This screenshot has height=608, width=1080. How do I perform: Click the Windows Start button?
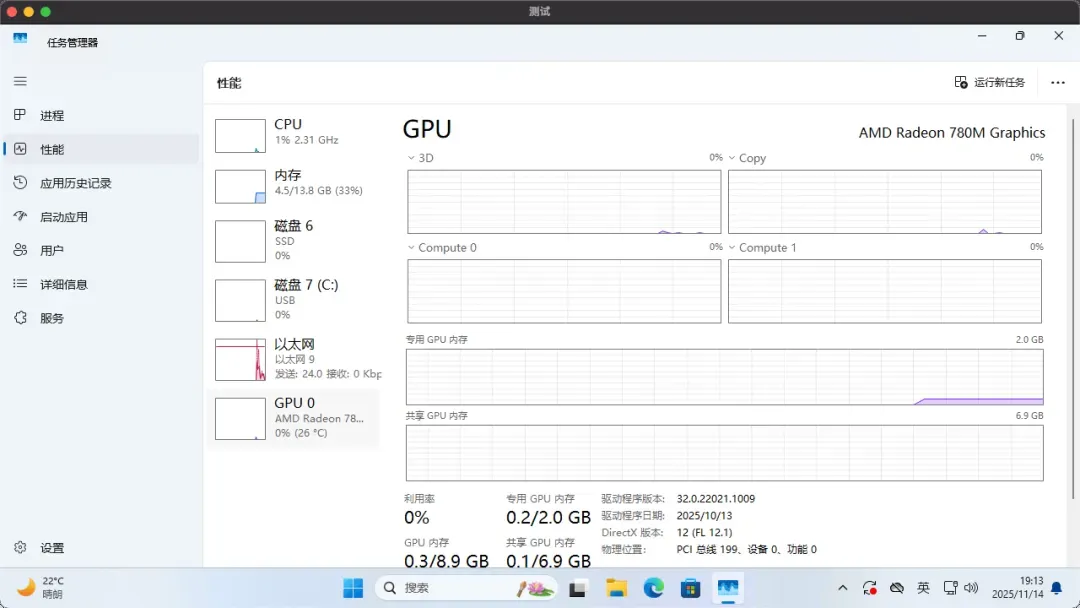pyautogui.click(x=353, y=588)
